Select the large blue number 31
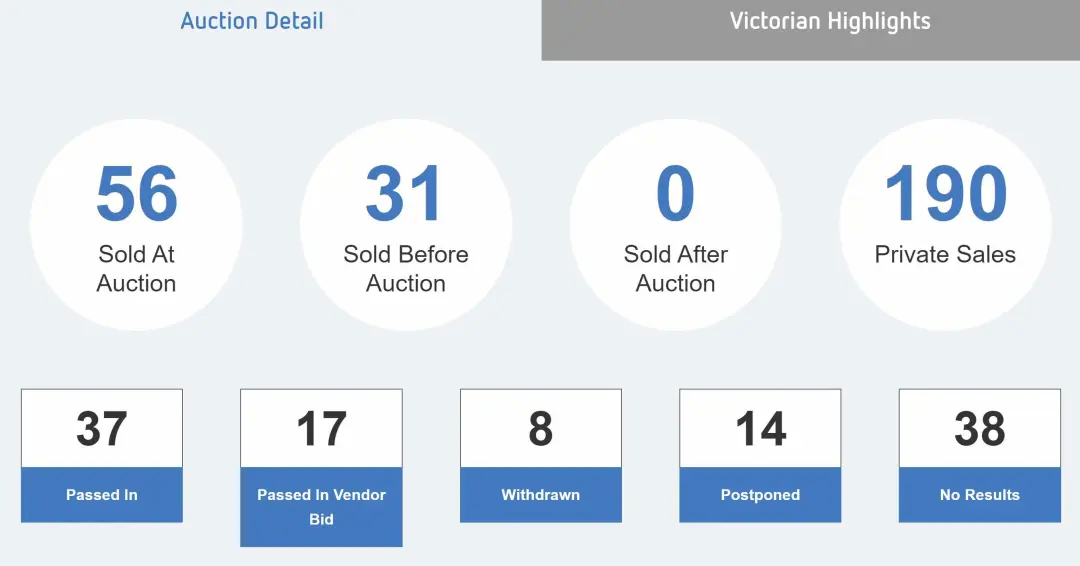1080x566 pixels. tap(404, 193)
